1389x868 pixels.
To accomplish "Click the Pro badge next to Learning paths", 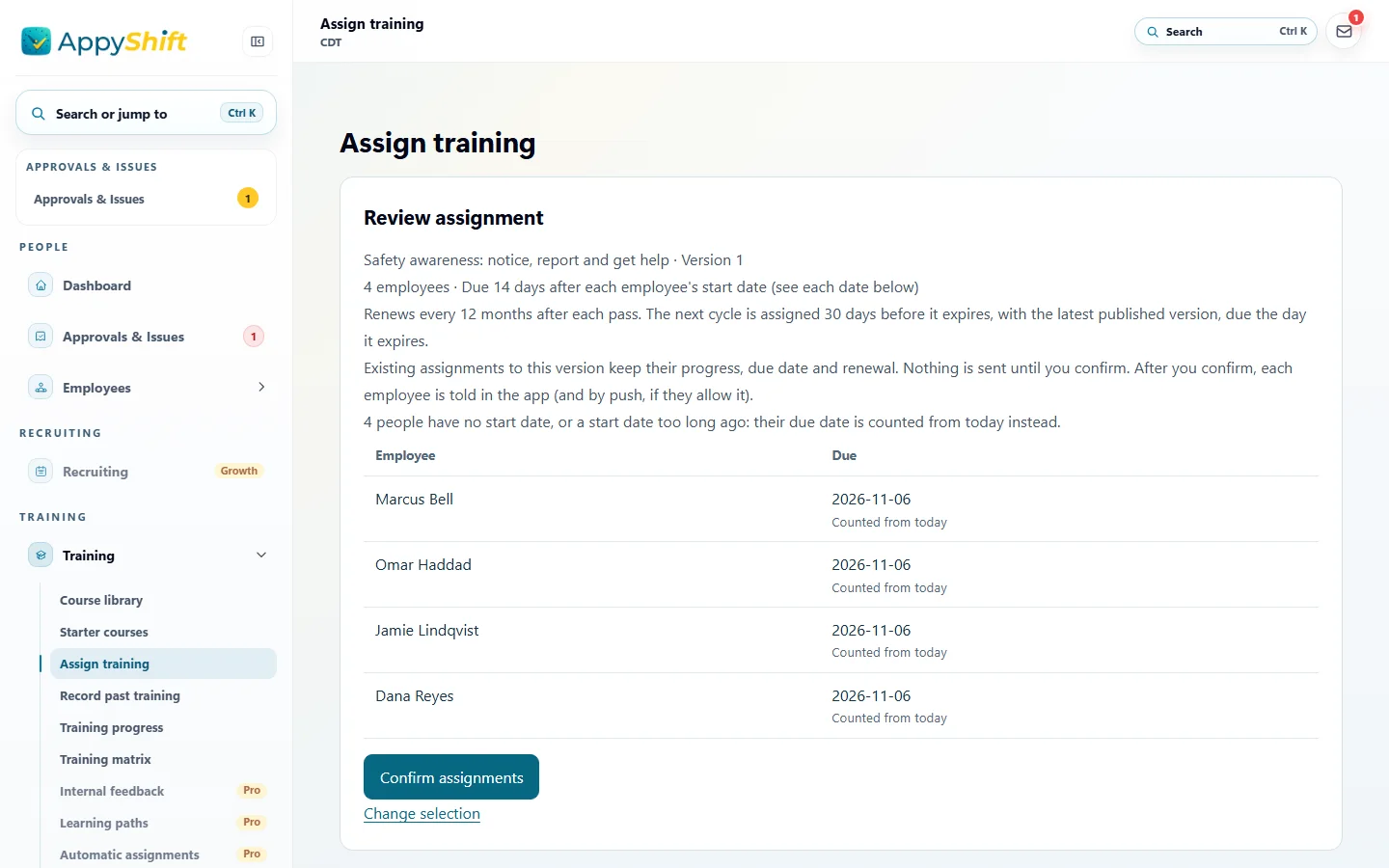I will 252,823.
